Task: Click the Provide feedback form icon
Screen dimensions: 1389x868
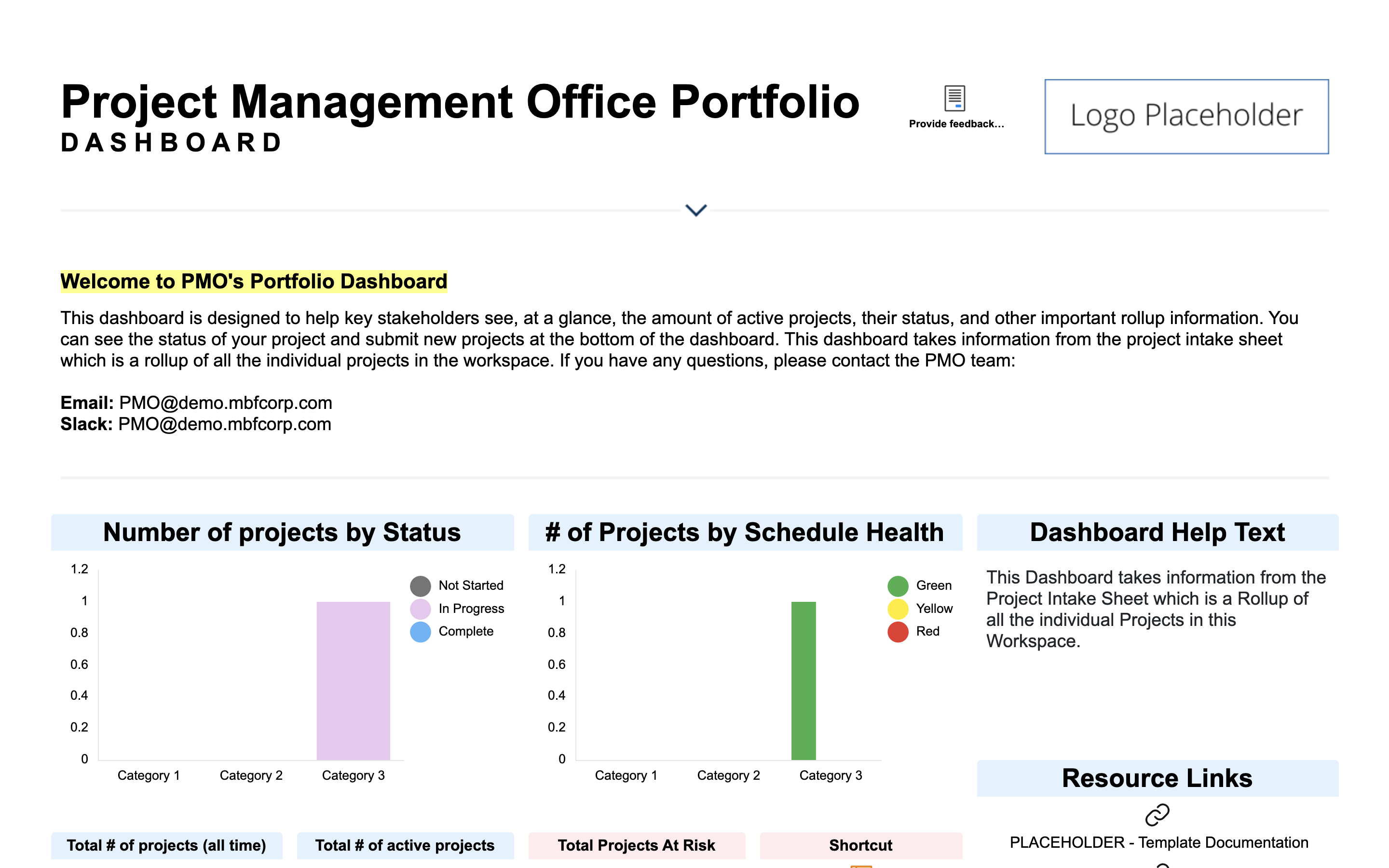Action: [954, 98]
